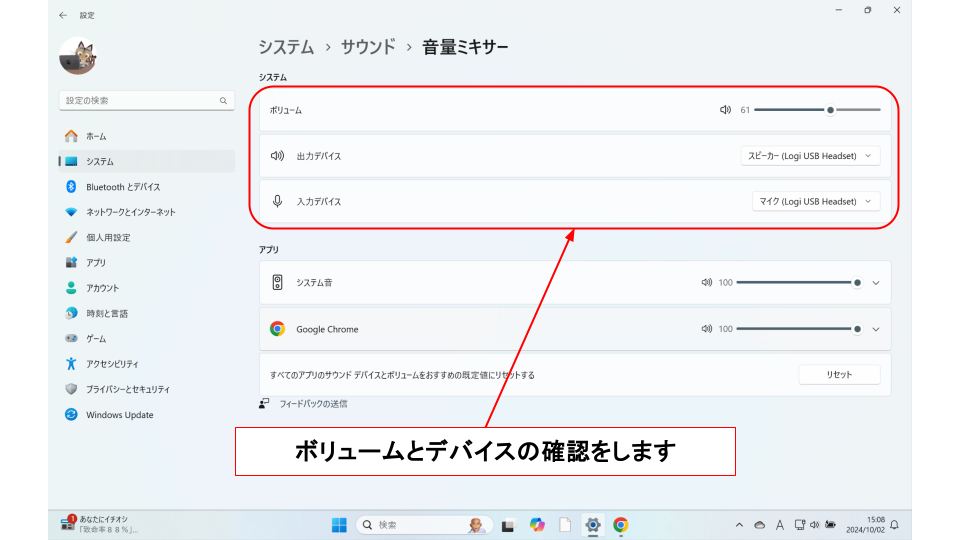Mute Google Chrome's volume speaker icon
Image resolution: width=960 pixels, height=540 pixels.
(x=707, y=329)
